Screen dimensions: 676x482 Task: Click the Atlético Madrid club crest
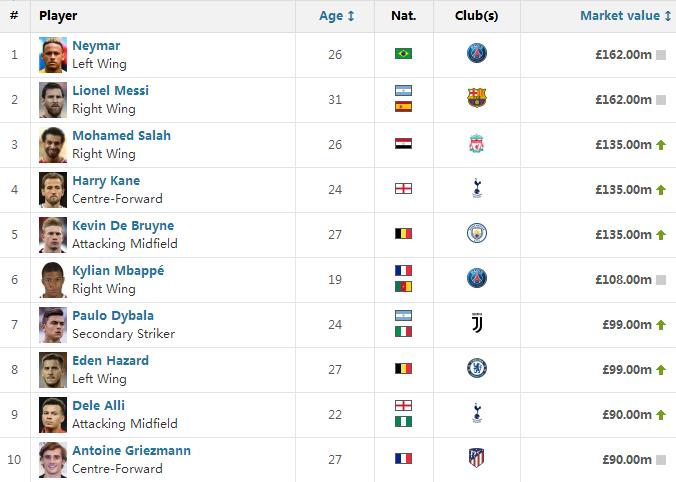(477, 459)
